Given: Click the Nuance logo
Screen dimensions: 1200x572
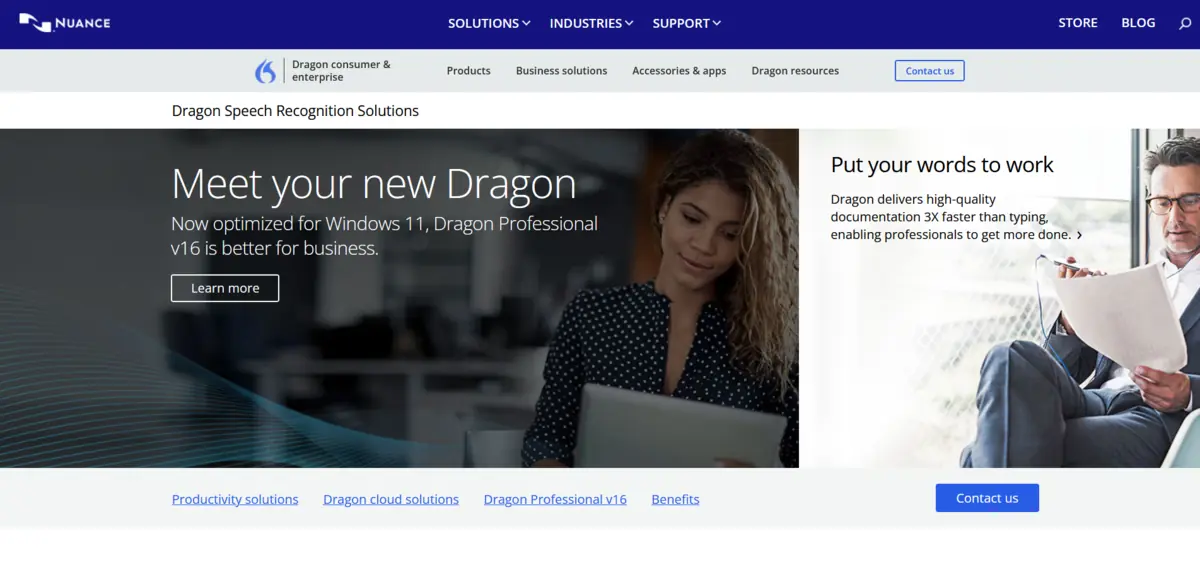Looking at the screenshot, I should tap(65, 22).
